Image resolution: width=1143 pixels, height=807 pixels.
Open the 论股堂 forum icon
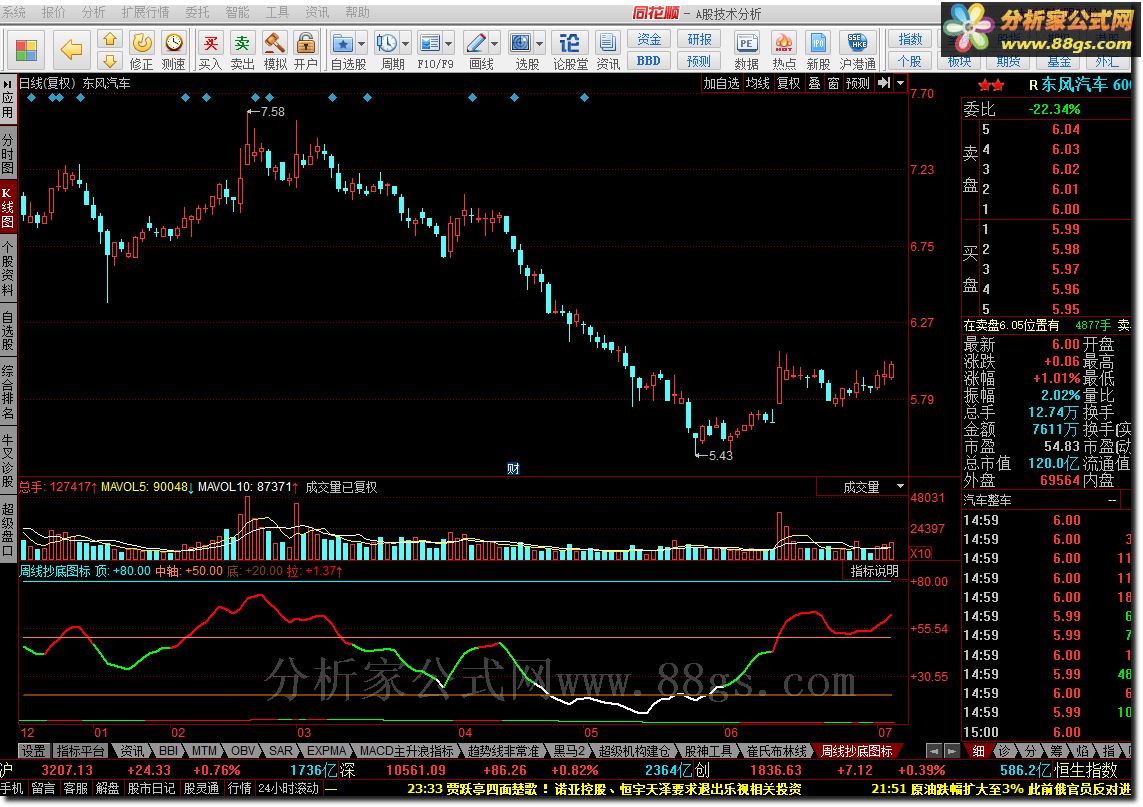click(x=570, y=50)
